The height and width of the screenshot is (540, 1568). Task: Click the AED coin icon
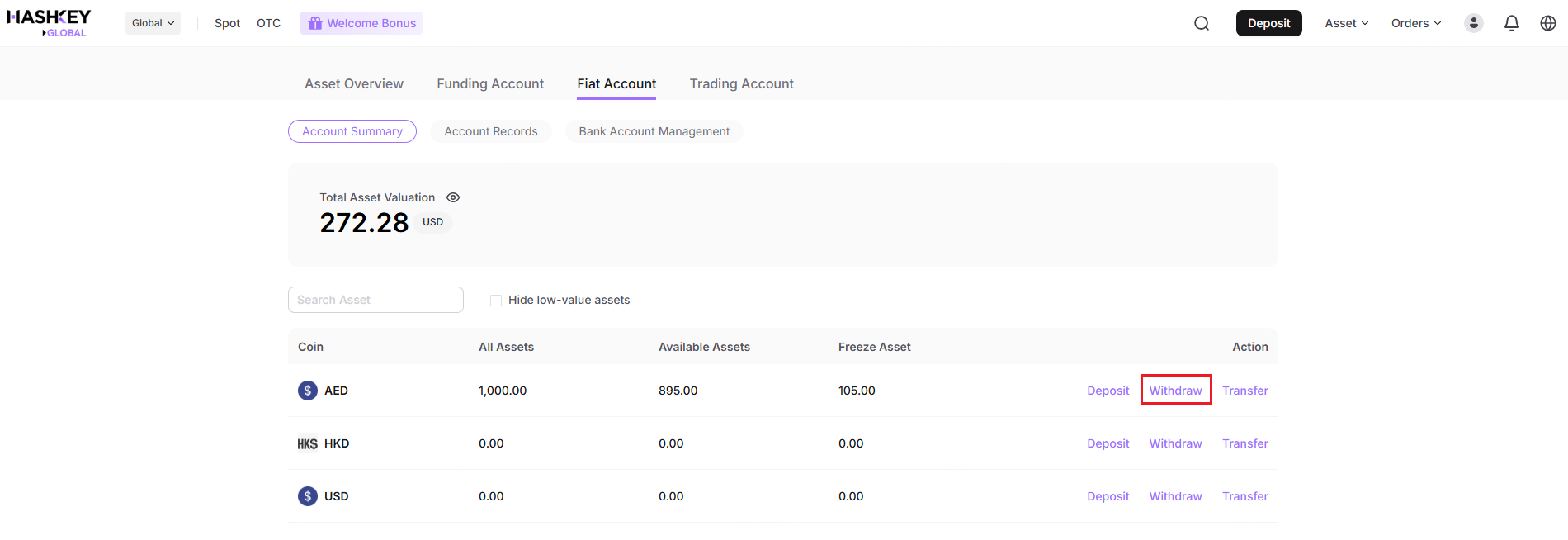coord(308,391)
